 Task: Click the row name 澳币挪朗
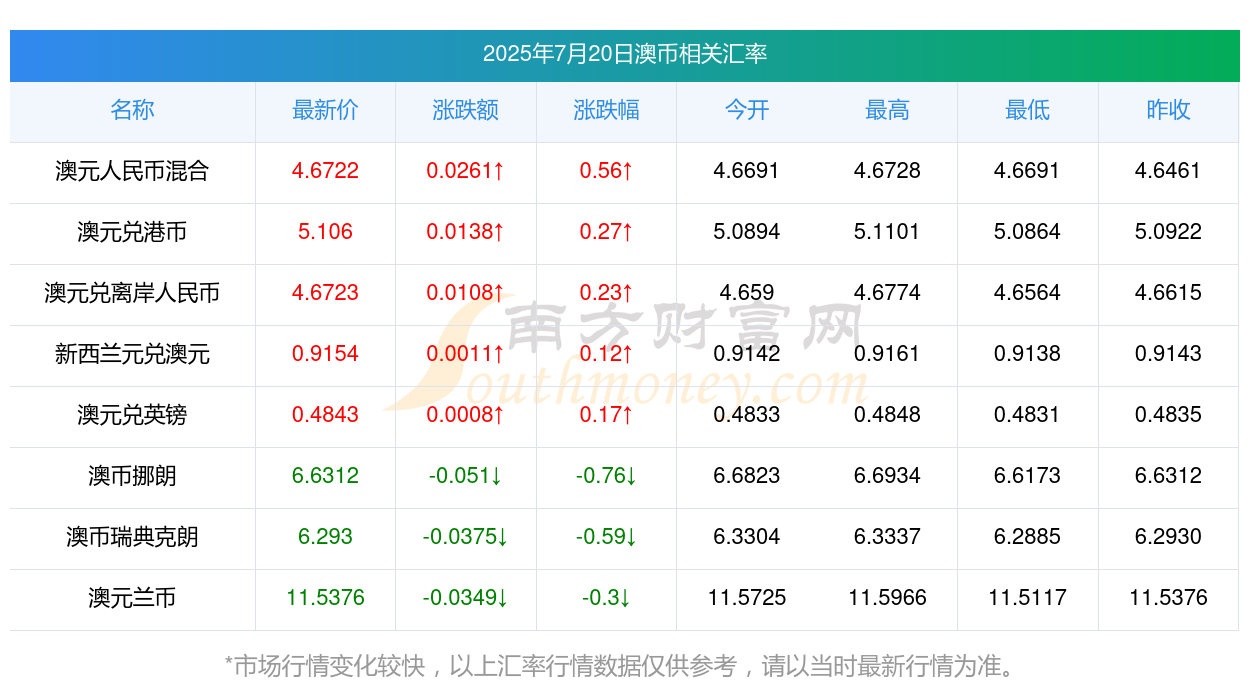[x=132, y=476]
